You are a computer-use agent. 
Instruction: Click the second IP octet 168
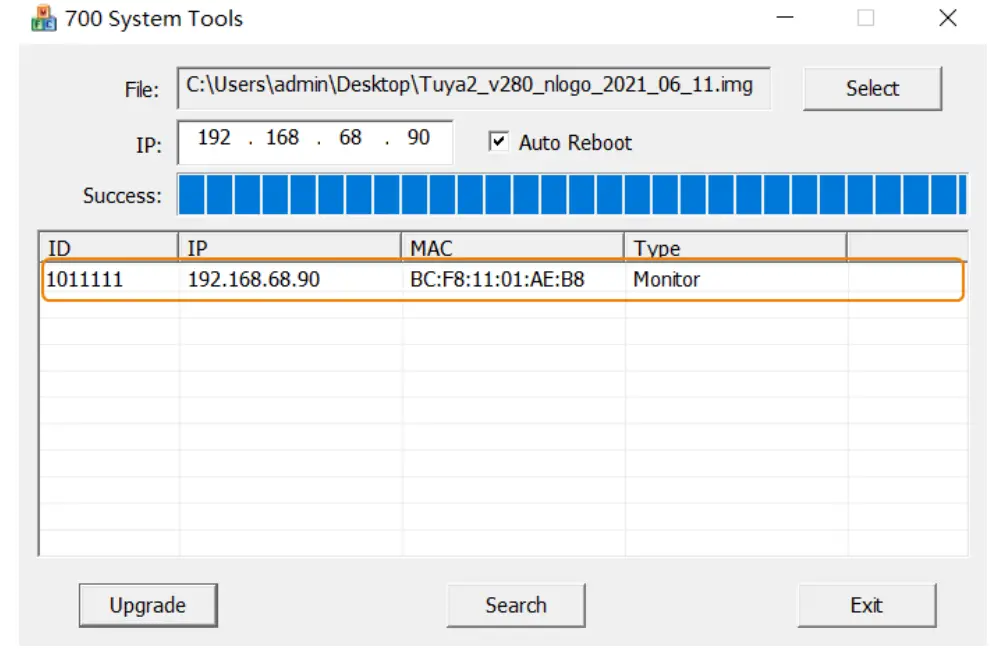[x=282, y=138]
